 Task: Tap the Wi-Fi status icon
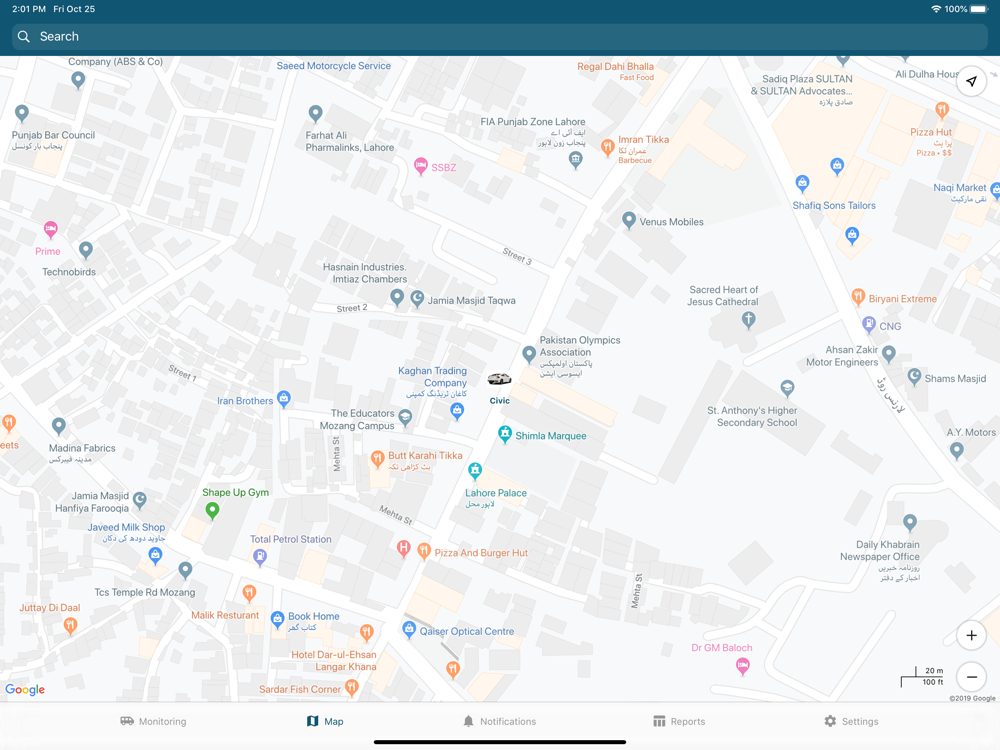[936, 9]
